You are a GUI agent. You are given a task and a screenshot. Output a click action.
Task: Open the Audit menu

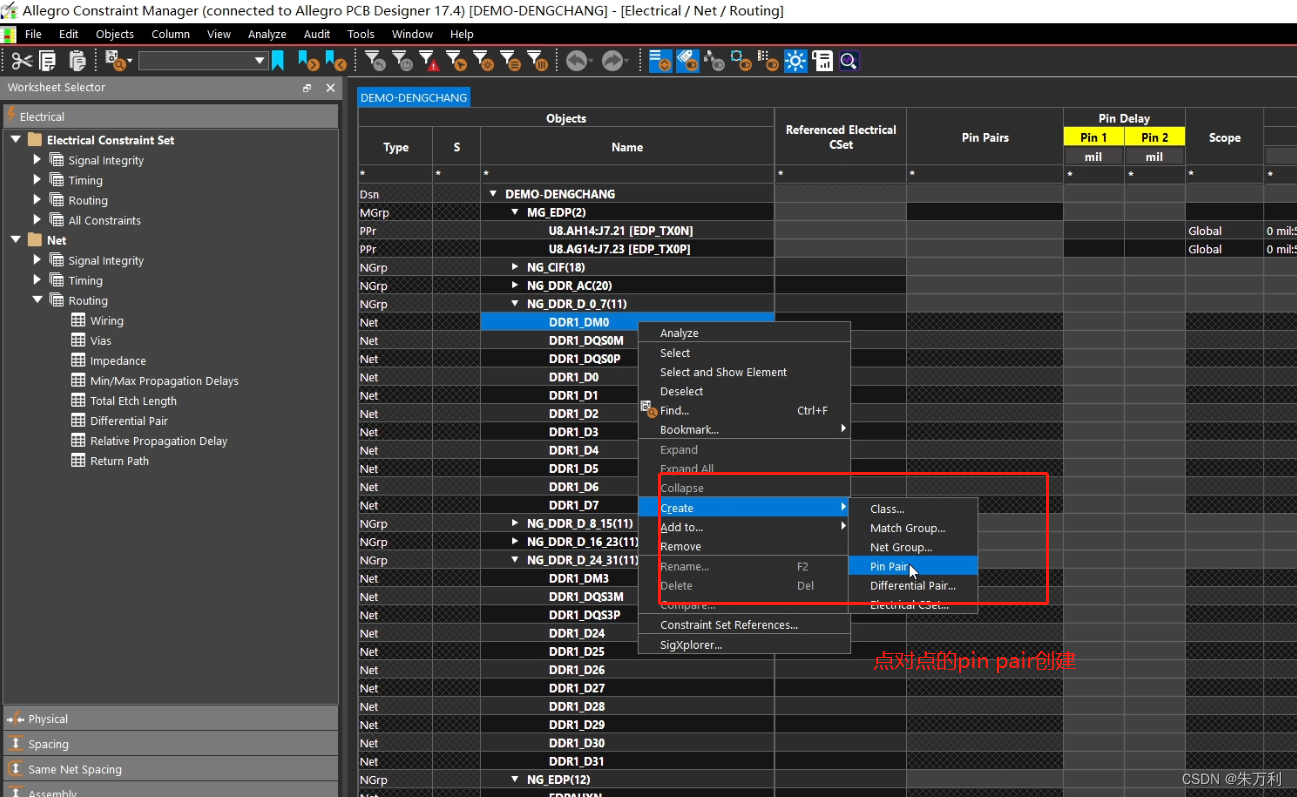coord(317,34)
